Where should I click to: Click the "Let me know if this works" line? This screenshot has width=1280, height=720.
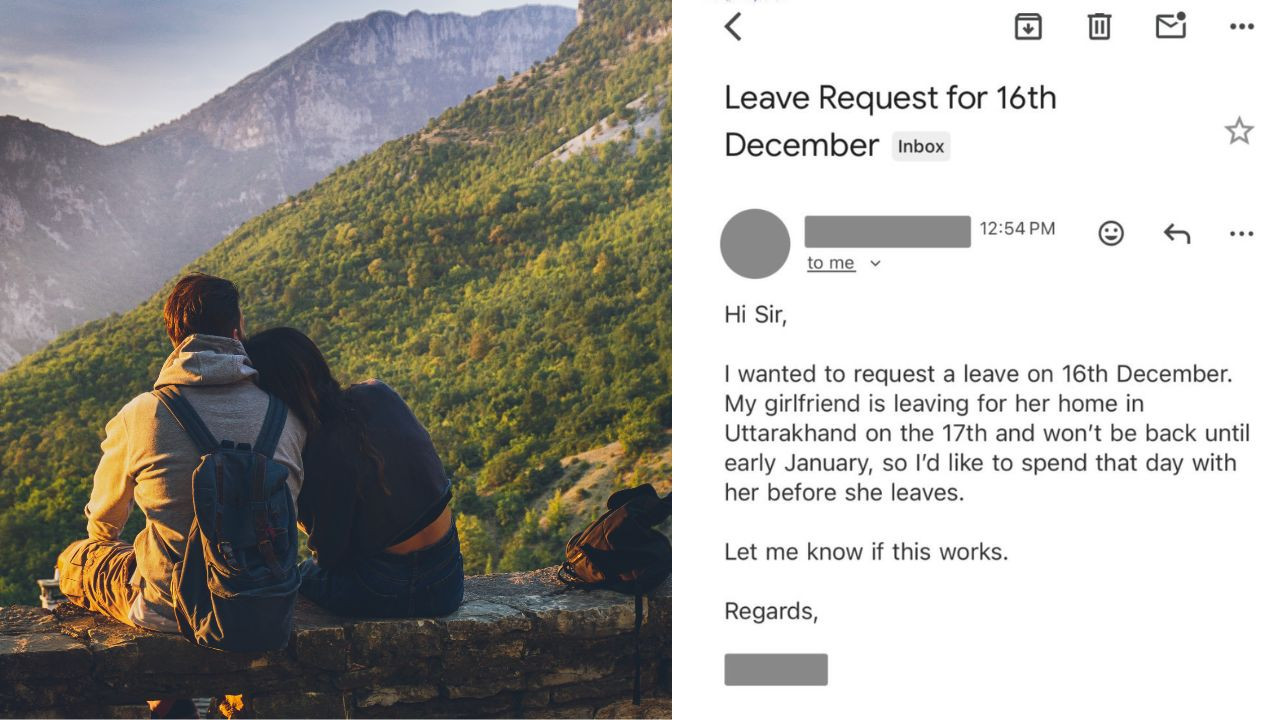point(865,551)
